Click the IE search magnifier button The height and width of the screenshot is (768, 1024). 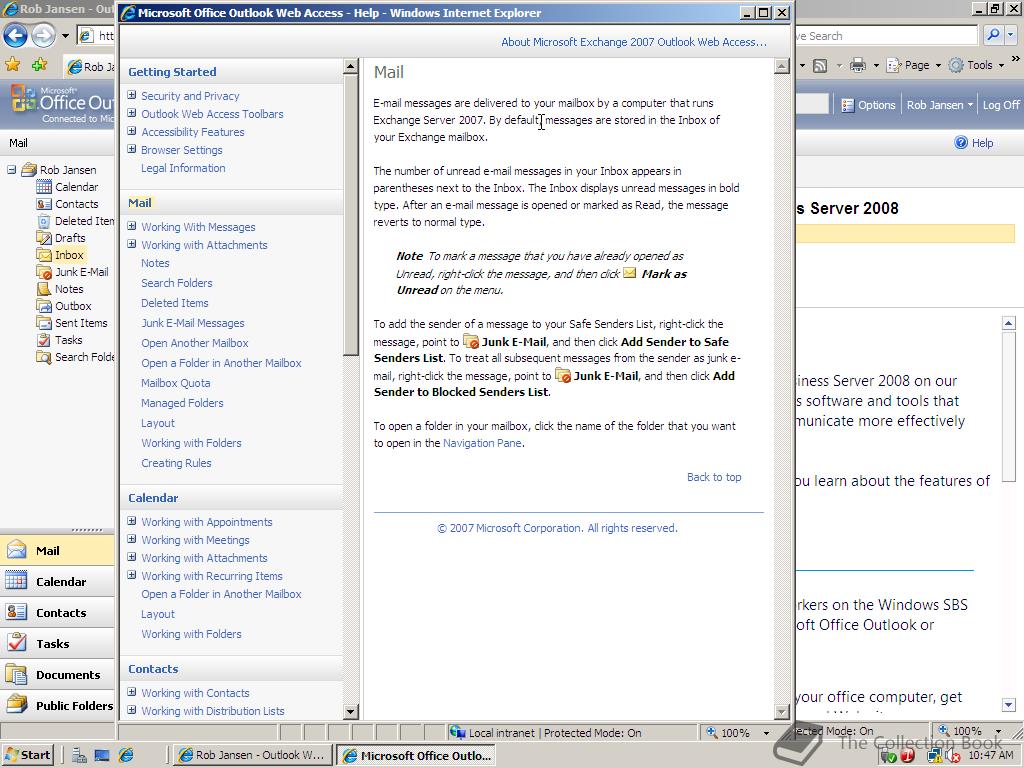click(x=993, y=35)
